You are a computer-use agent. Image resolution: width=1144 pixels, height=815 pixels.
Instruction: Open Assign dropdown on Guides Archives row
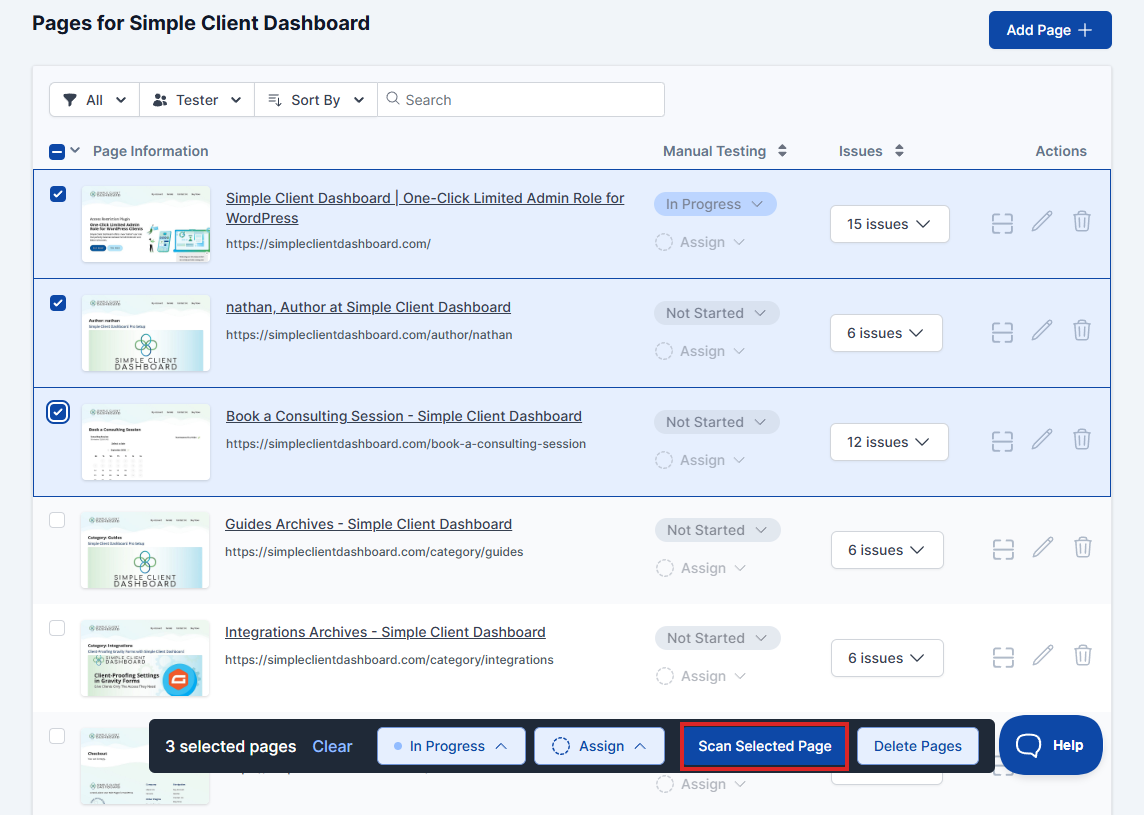701,568
